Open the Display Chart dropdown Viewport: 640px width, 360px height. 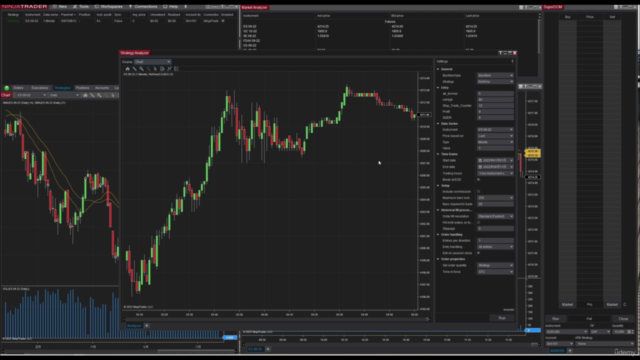click(x=153, y=62)
